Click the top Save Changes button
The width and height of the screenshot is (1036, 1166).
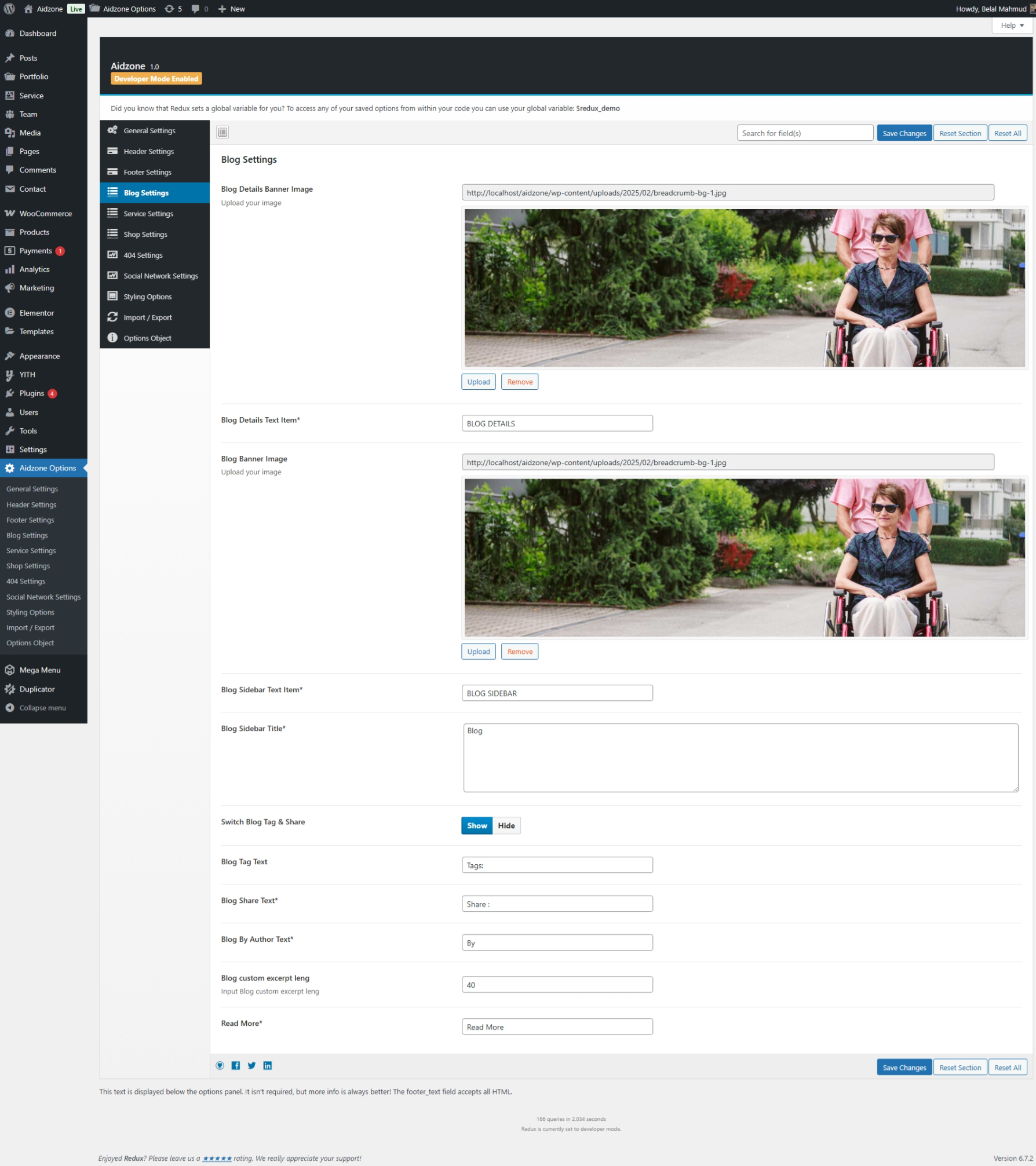pos(904,133)
